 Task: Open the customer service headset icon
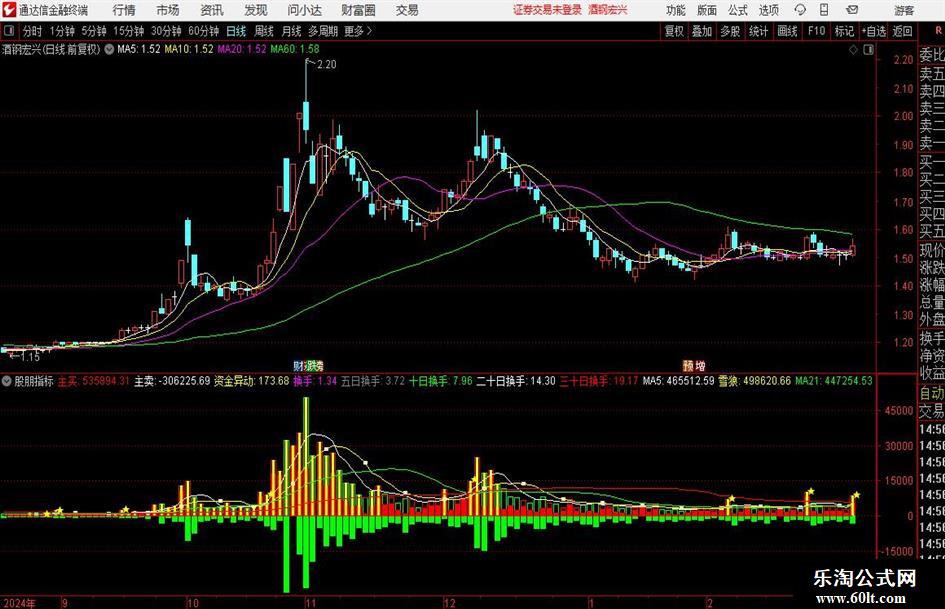(800, 10)
